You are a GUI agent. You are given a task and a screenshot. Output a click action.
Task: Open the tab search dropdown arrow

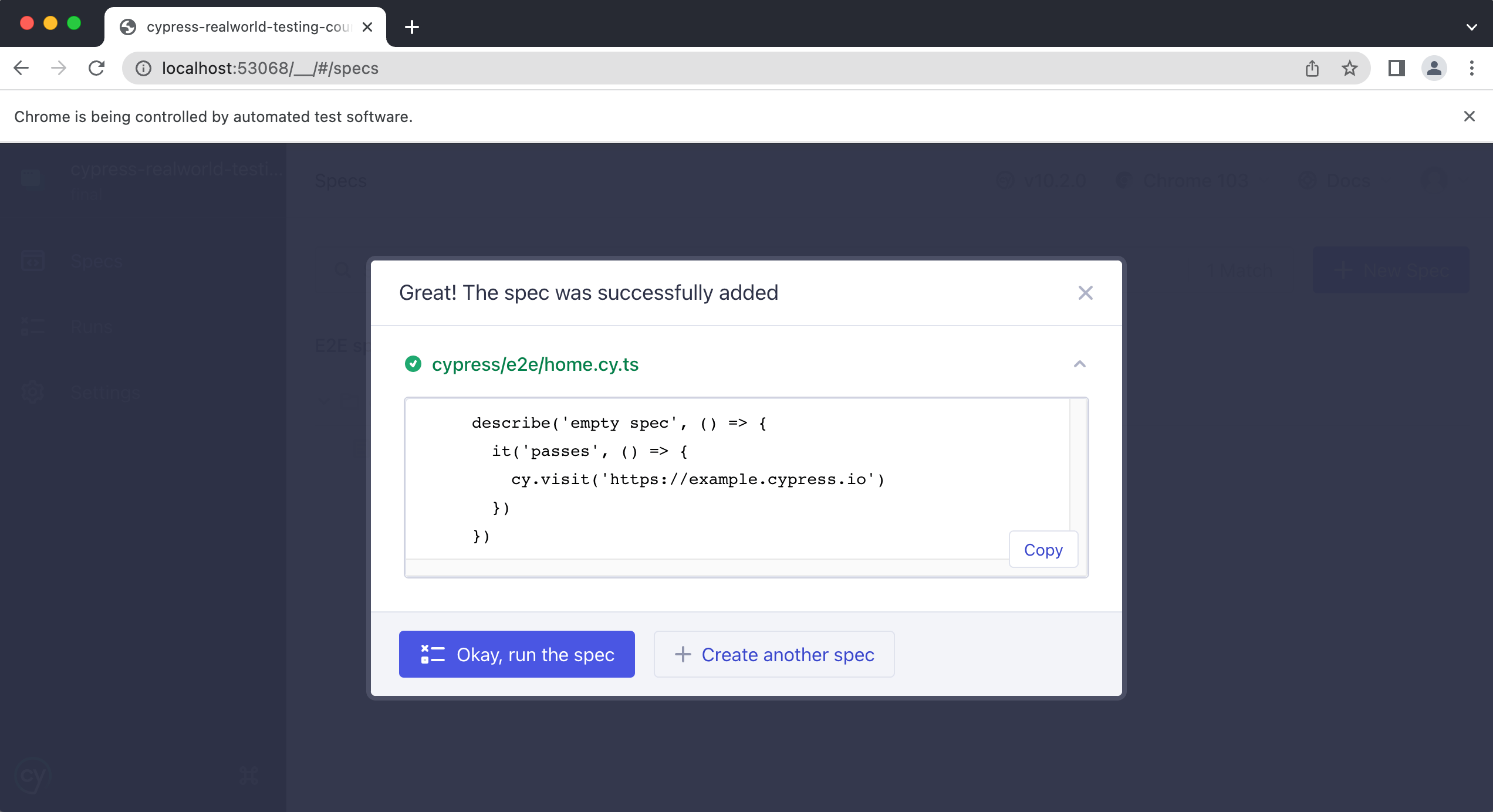[1471, 27]
